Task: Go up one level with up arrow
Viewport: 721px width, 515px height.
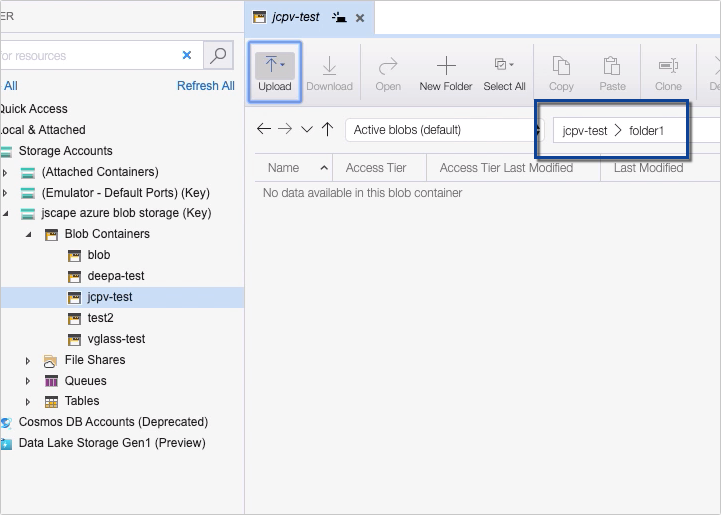Action: click(327, 129)
